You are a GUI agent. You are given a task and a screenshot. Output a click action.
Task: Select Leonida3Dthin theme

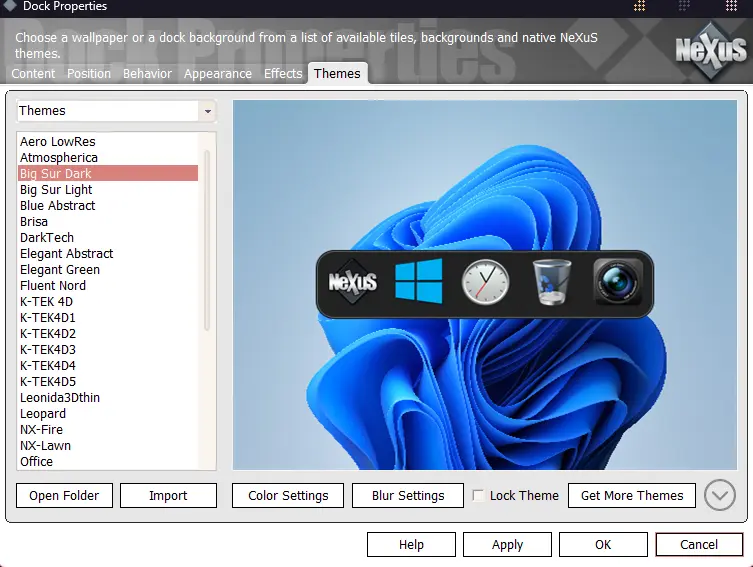coord(108,398)
